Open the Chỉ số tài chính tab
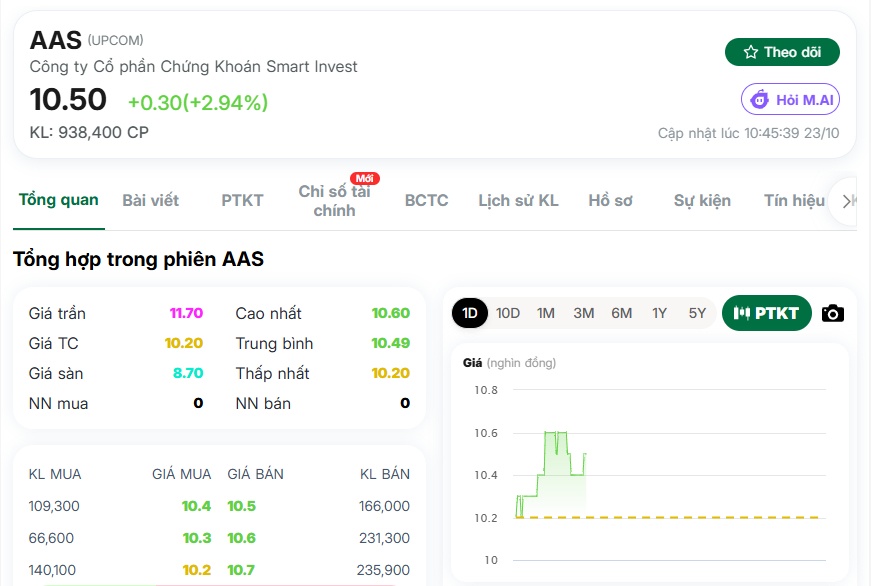The height and width of the screenshot is (586, 871). (334, 201)
